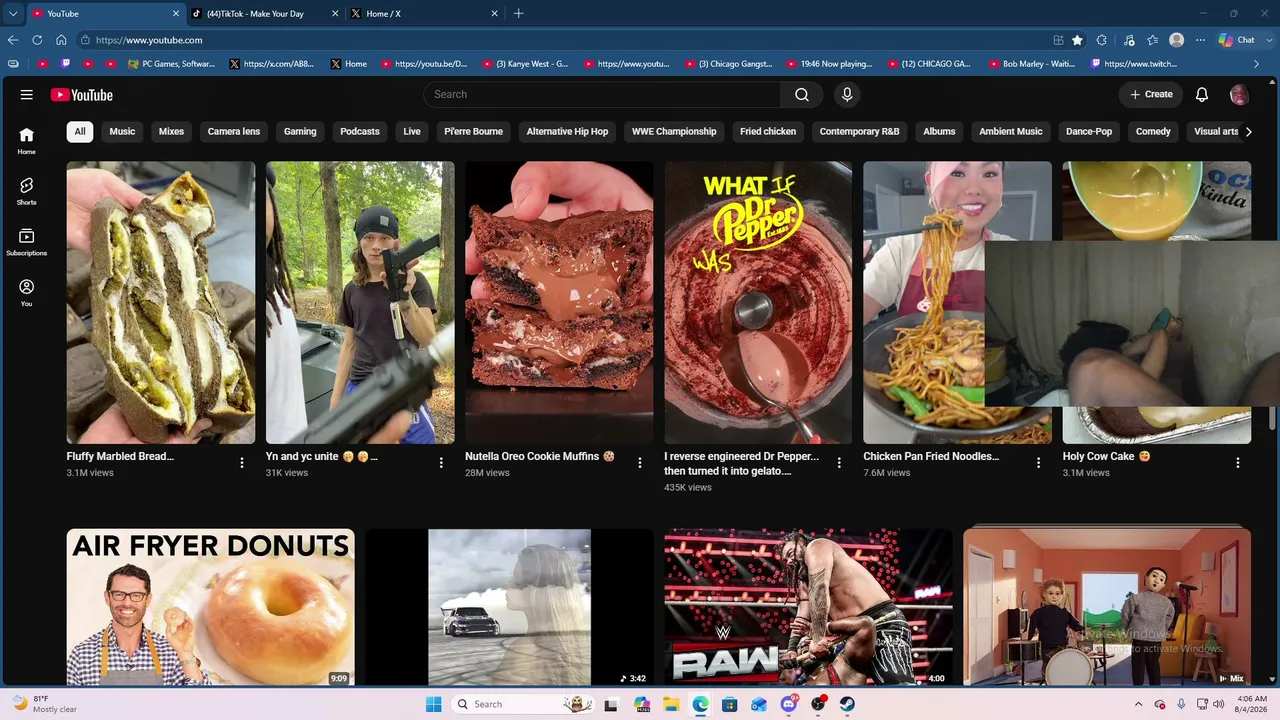Open Nutella Oreo Cookie Muffins title link
This screenshot has height=720, width=1280.
coord(540,456)
